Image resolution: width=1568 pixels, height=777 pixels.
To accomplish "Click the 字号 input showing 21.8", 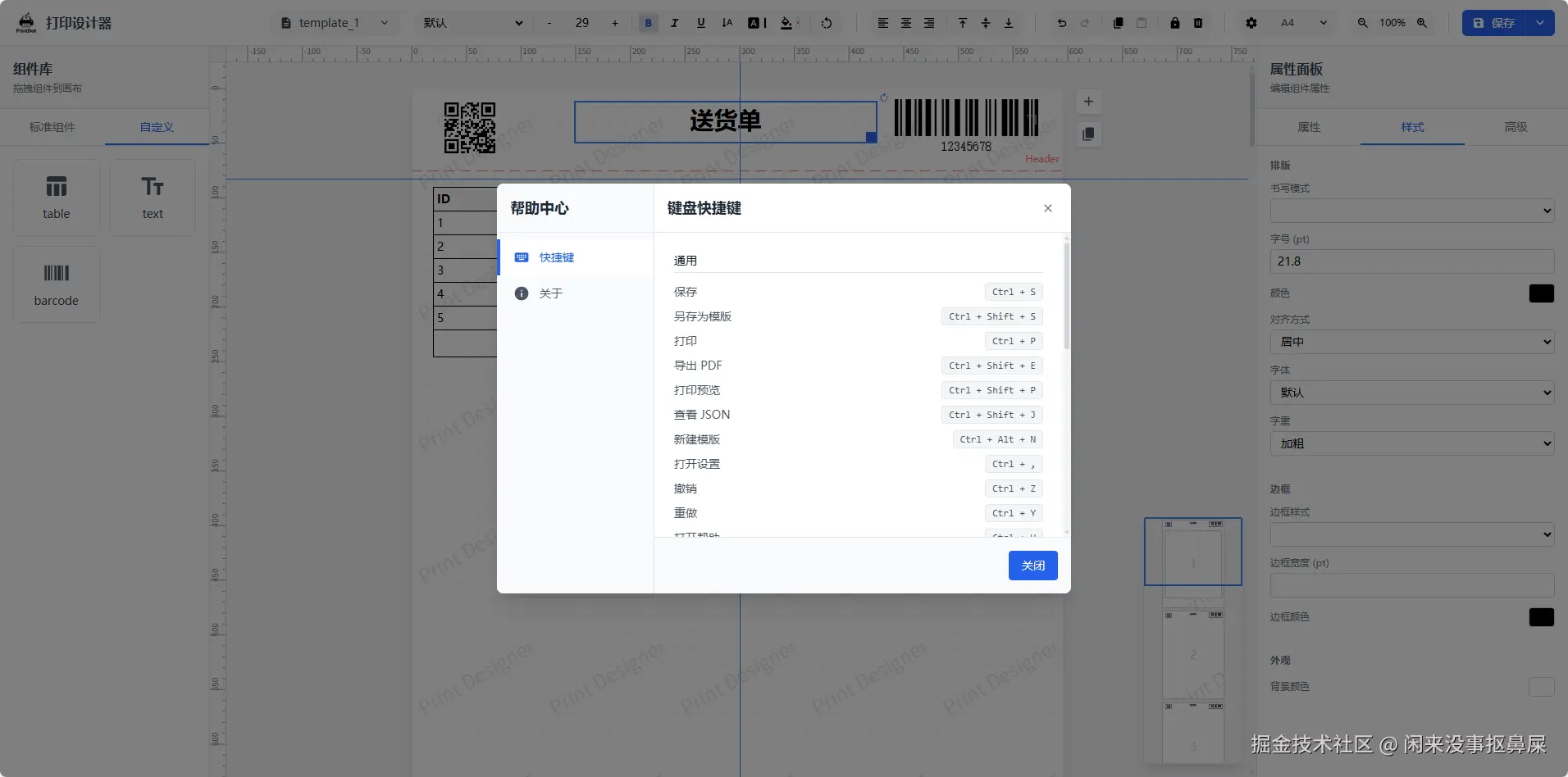I will tap(1412, 261).
